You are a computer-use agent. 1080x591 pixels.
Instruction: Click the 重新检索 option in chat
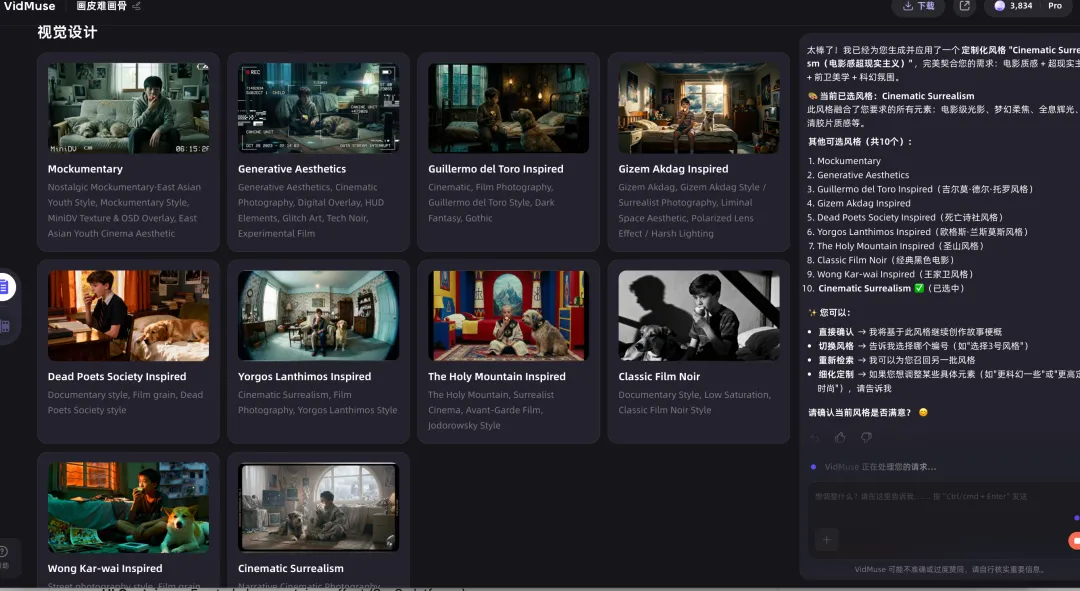[835, 360]
